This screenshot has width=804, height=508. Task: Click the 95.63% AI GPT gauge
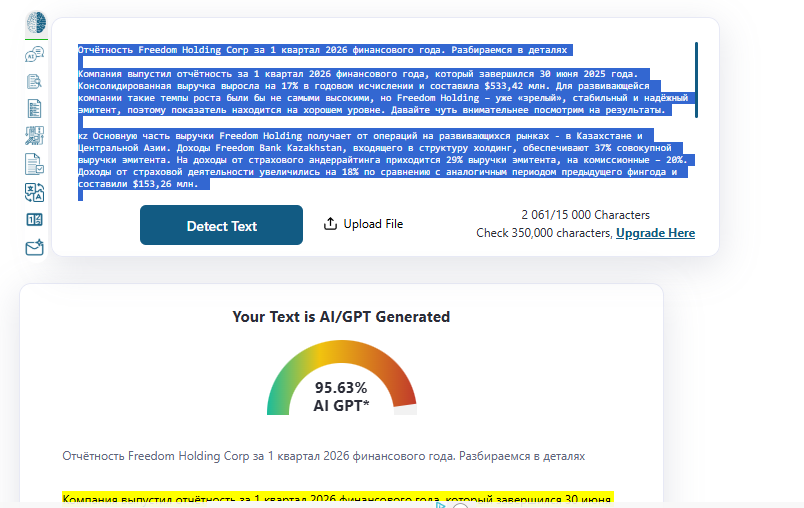click(x=341, y=378)
